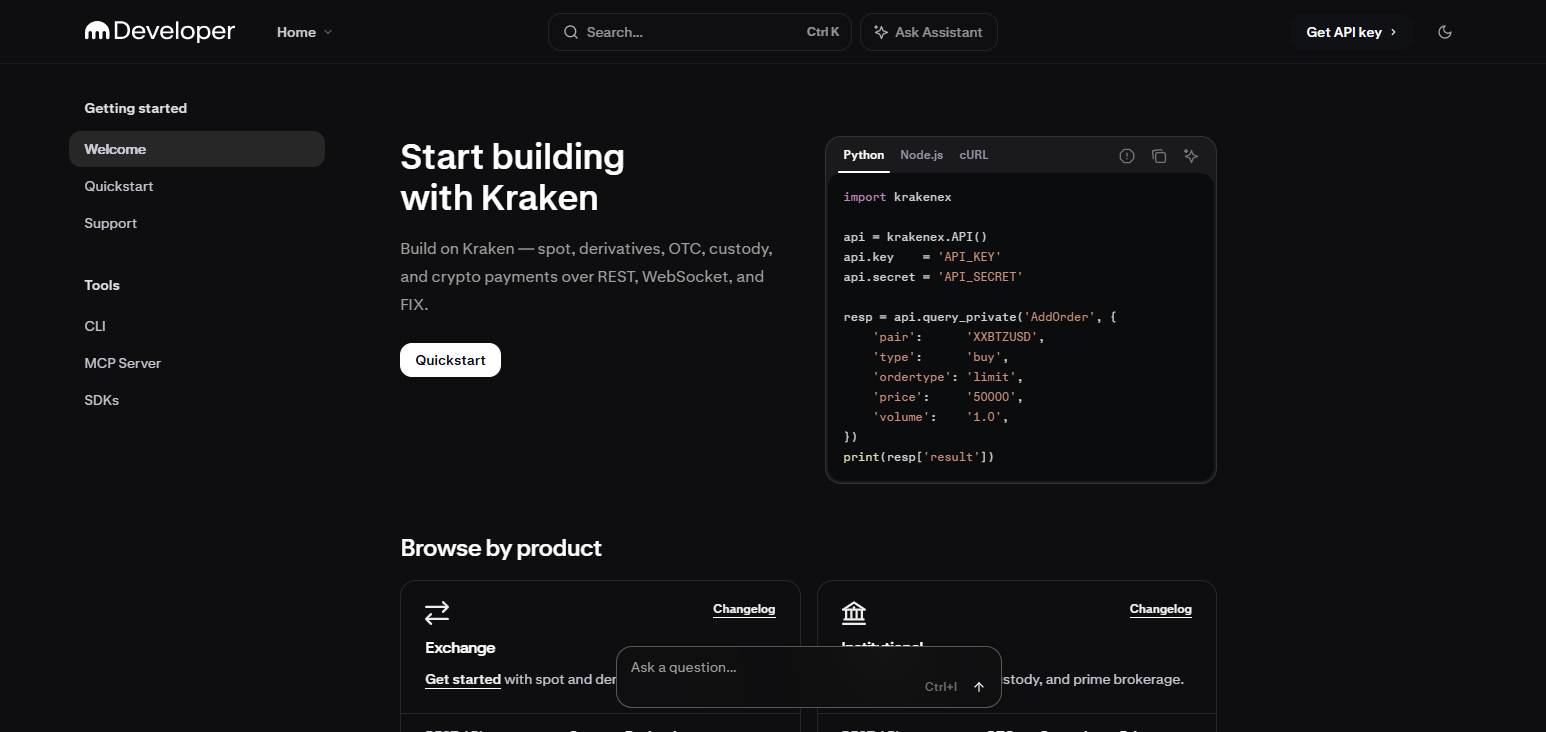Click the white Quickstart button
This screenshot has height=732, width=1546.
(450, 360)
